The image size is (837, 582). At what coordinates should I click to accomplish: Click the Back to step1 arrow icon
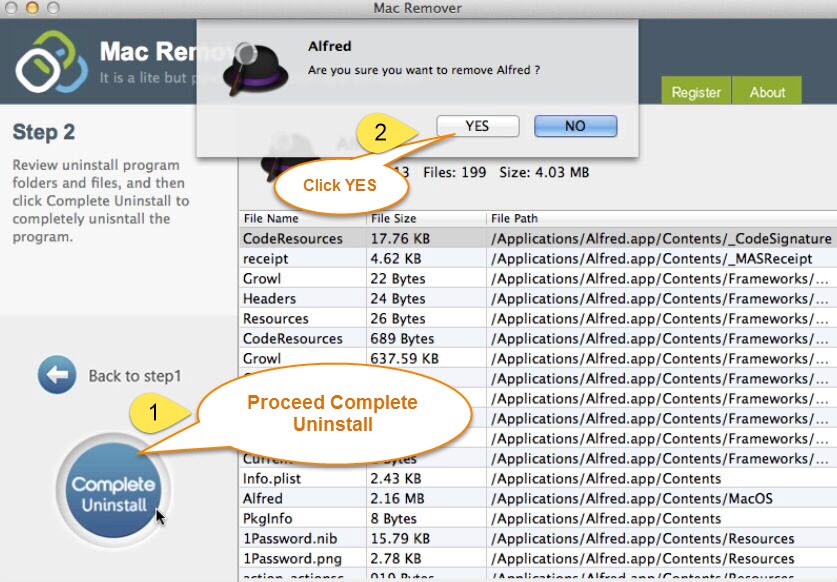click(x=57, y=375)
